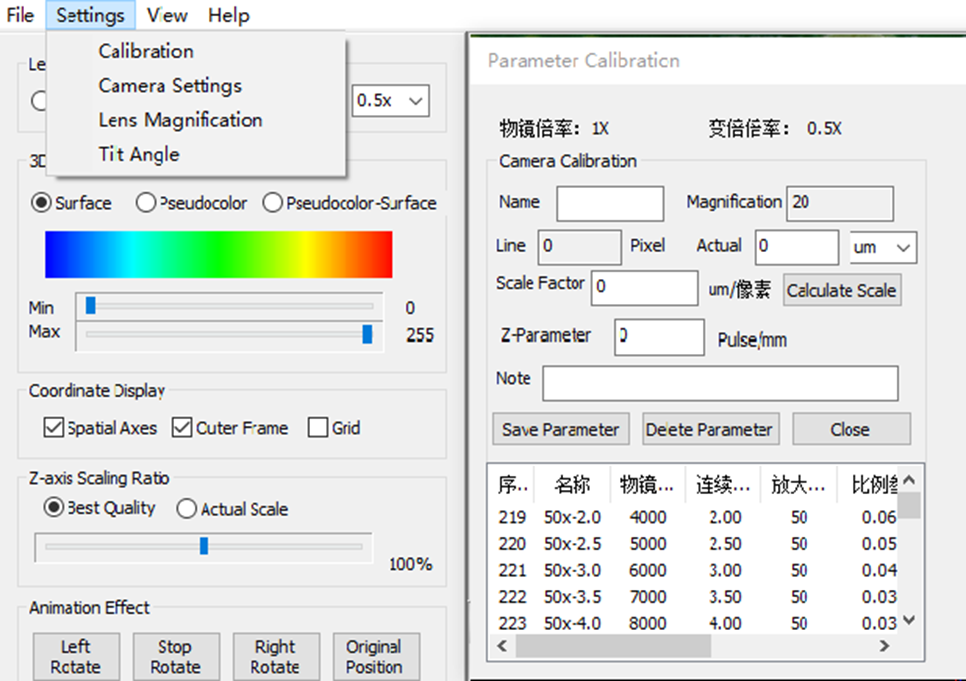Open Calibration from the Settings menu
Screen dimensions: 966x681
(146, 51)
